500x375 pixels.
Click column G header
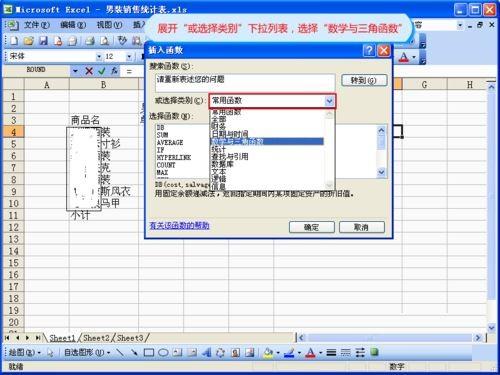424,85
